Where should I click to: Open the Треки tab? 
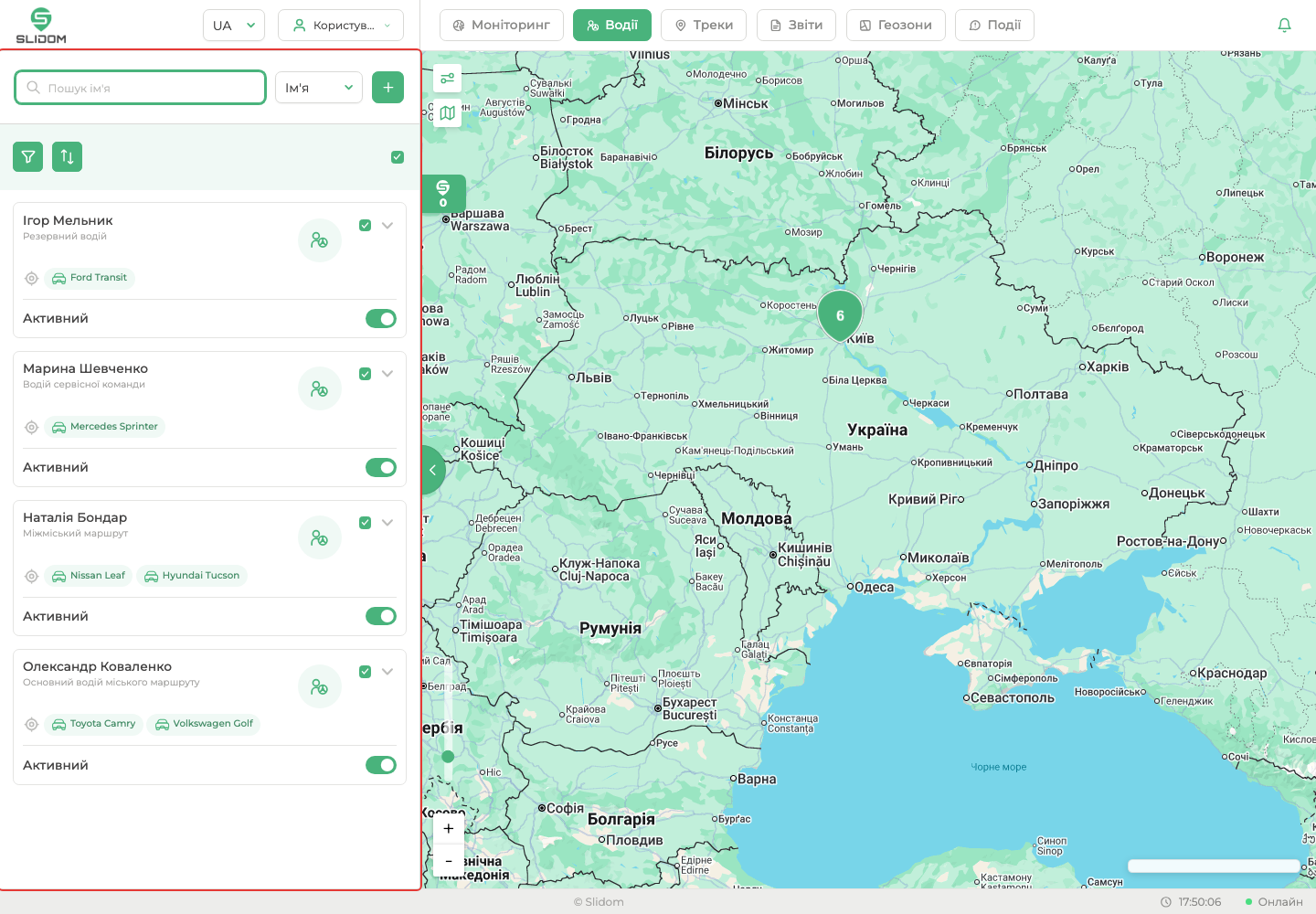(x=704, y=26)
